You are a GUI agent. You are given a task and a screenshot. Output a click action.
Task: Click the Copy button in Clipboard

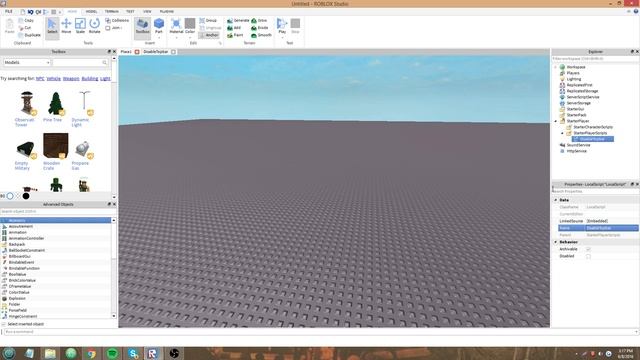[x=26, y=20]
